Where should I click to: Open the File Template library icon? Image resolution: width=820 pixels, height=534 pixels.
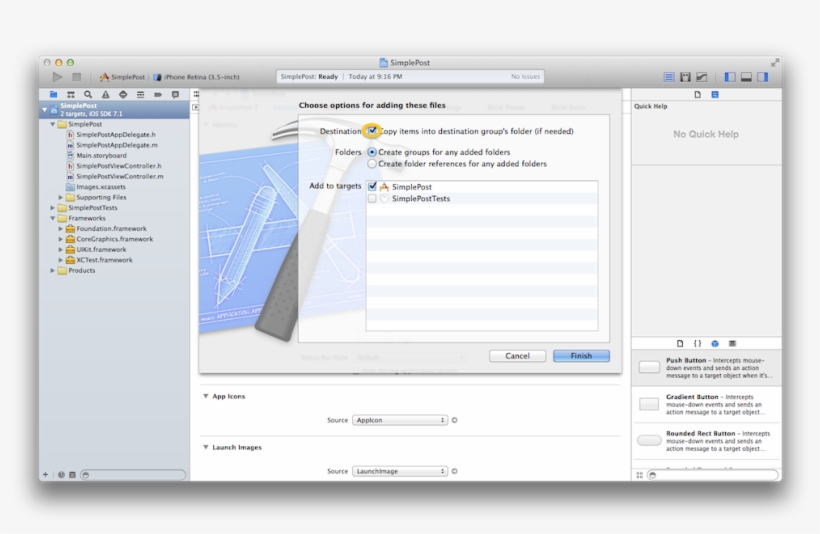(x=680, y=344)
